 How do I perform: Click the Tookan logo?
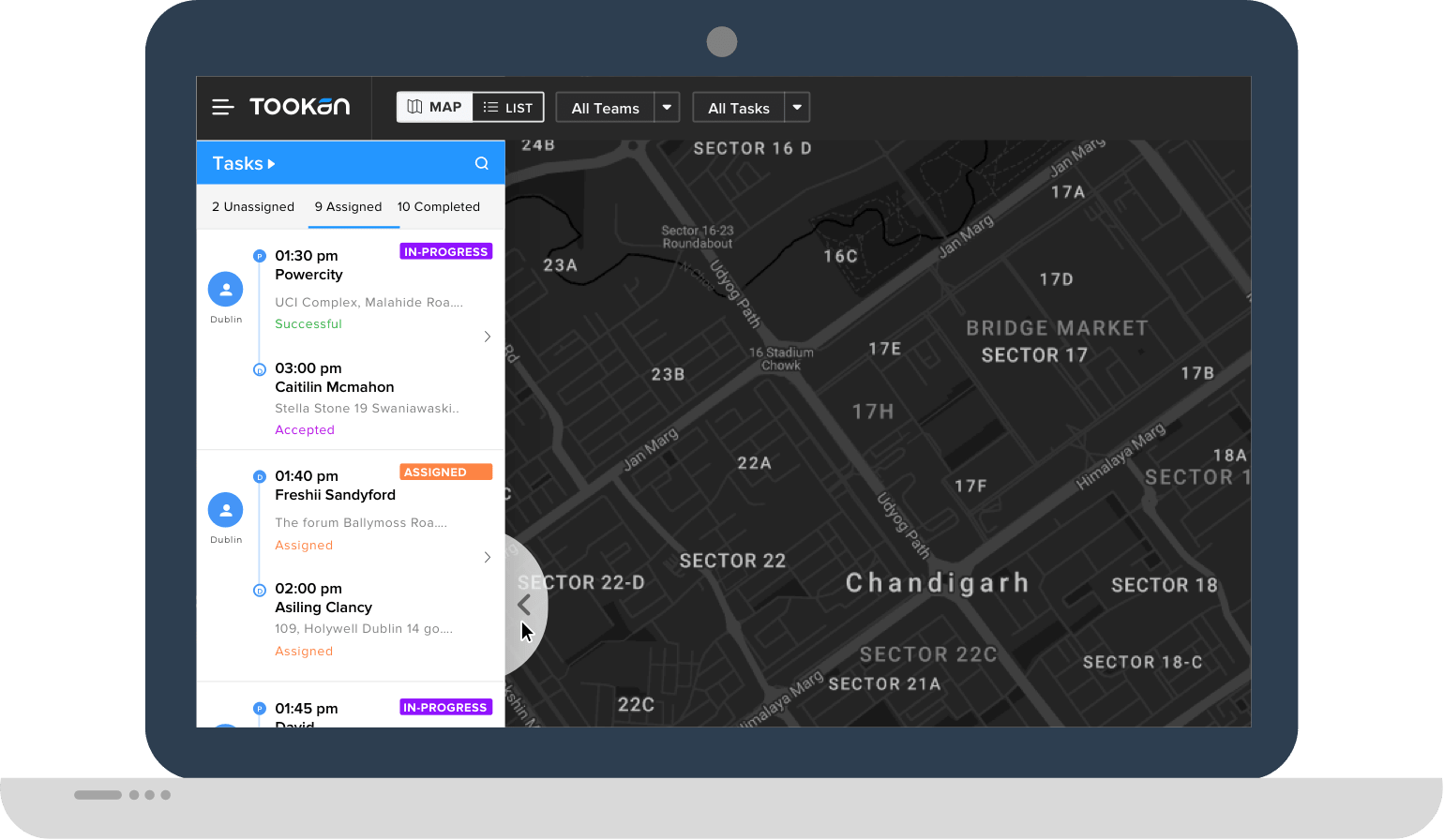[x=300, y=107]
